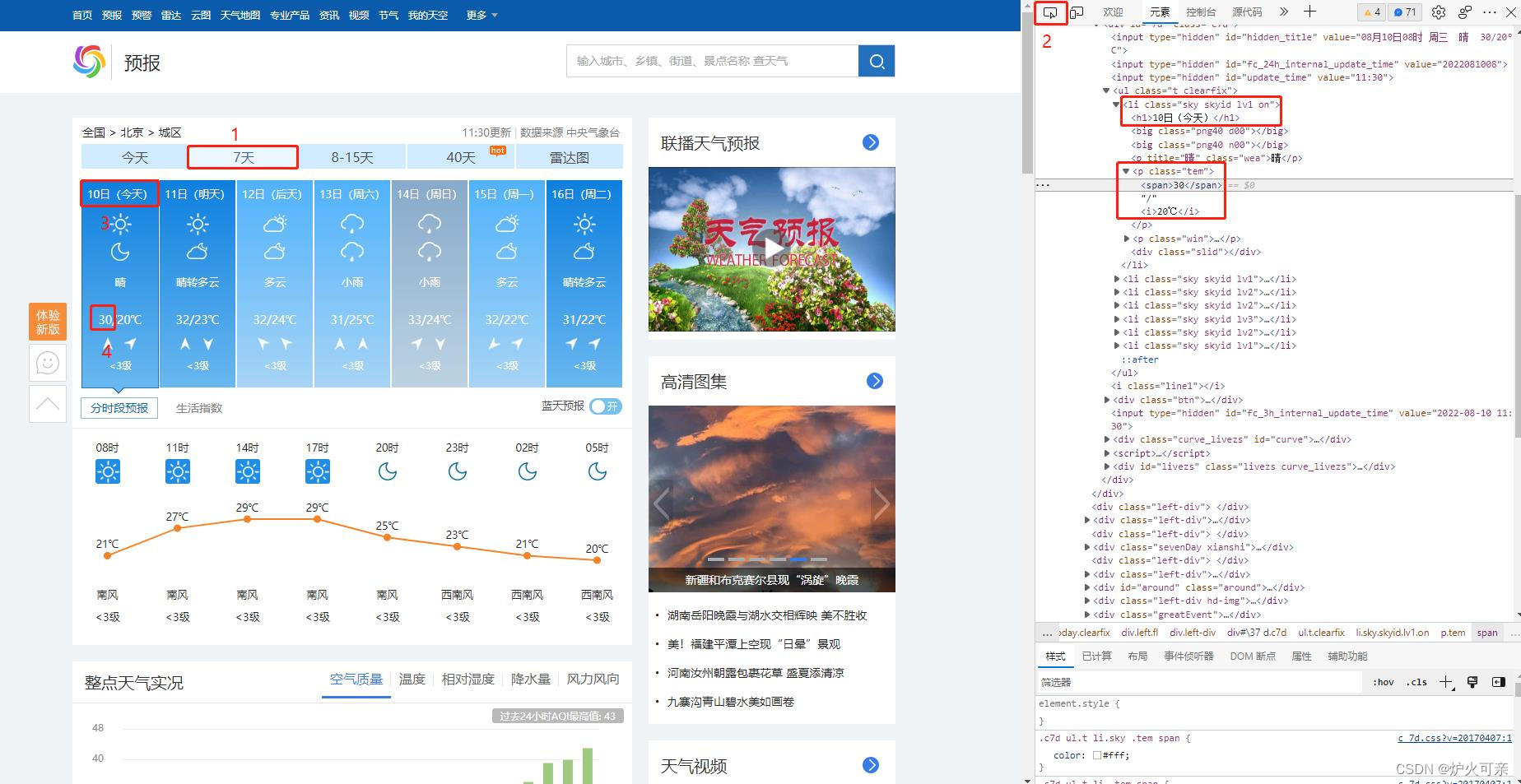Open DevTools settings gear

(x=1439, y=12)
